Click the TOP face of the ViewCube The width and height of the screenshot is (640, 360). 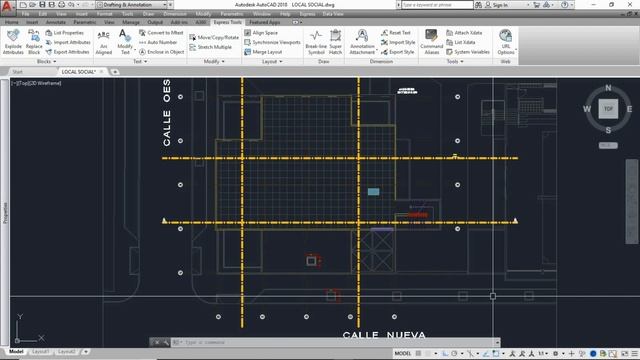608,109
